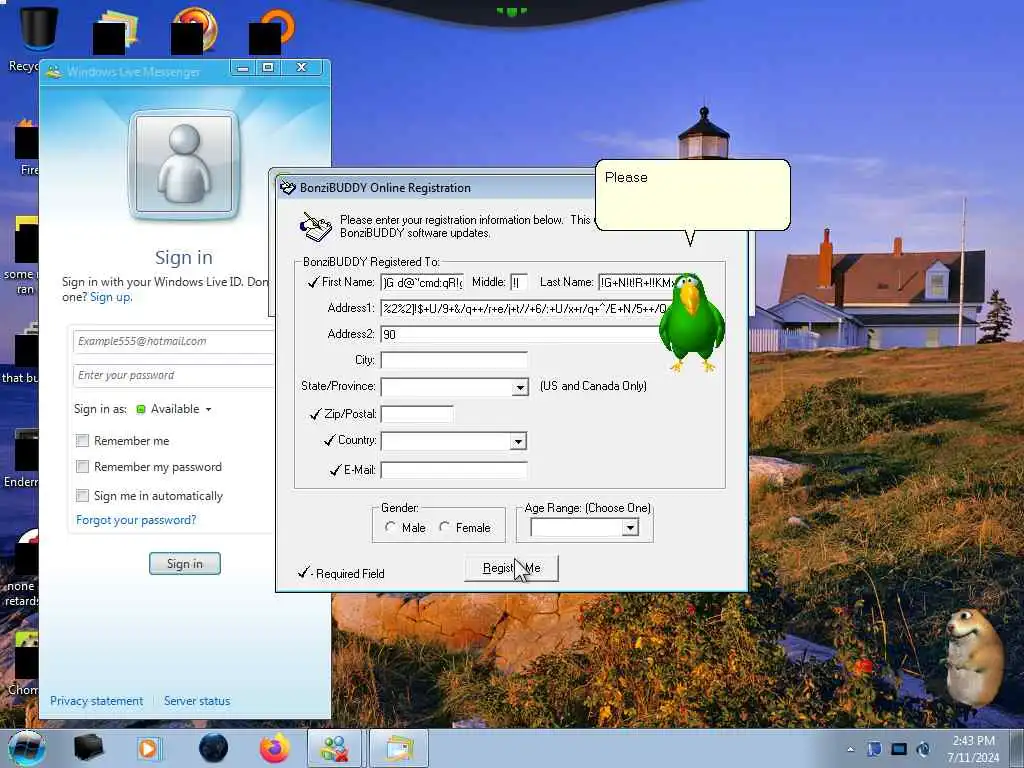Enable Remember my password
The width and height of the screenshot is (1024, 768).
point(82,467)
